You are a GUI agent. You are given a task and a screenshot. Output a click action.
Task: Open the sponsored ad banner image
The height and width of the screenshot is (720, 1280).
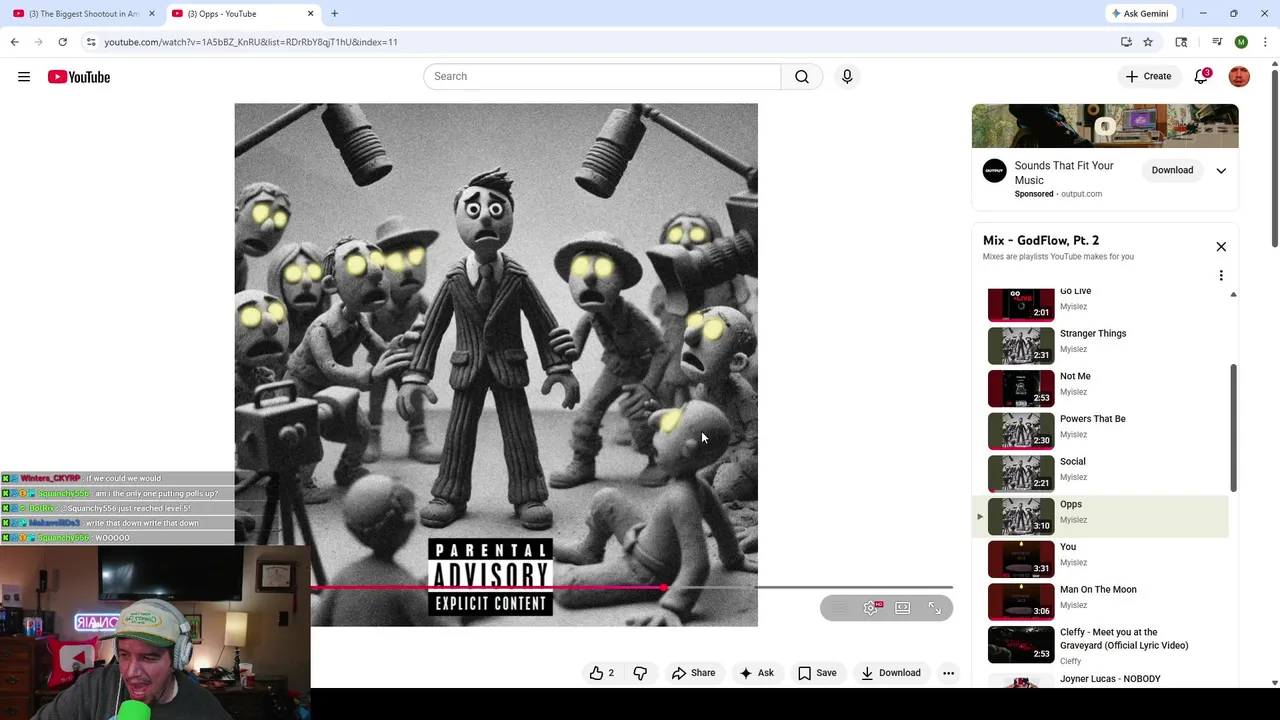(x=1105, y=126)
